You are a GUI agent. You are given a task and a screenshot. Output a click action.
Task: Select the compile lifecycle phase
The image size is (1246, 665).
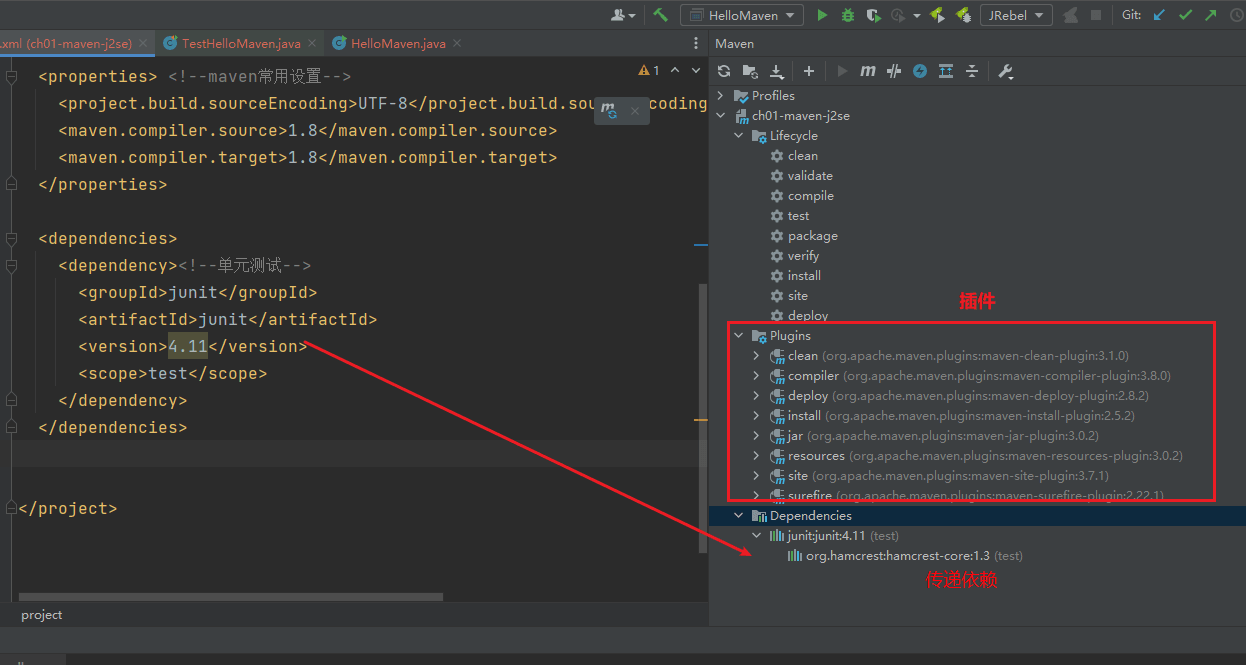pos(811,196)
